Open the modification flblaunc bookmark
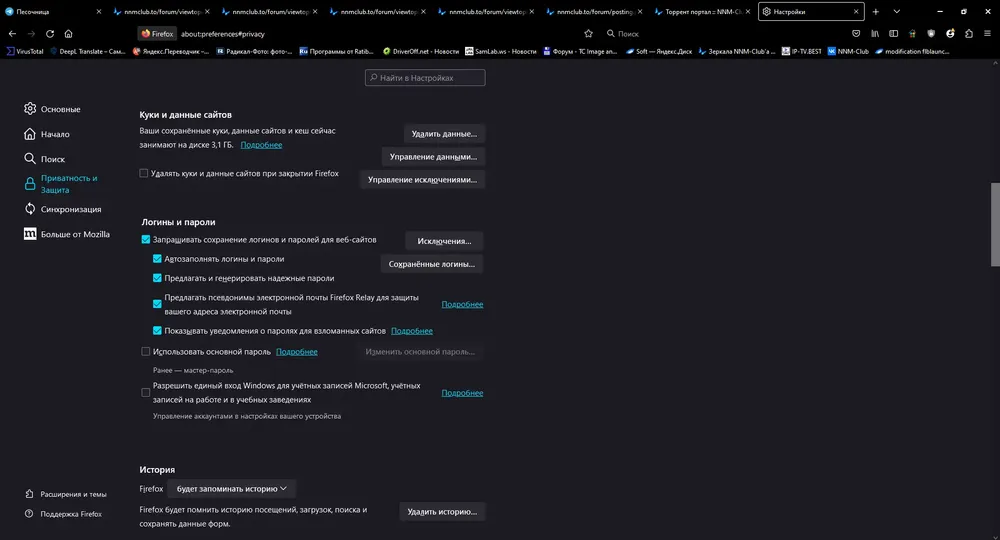The width and height of the screenshot is (1000, 540). click(x=913, y=51)
